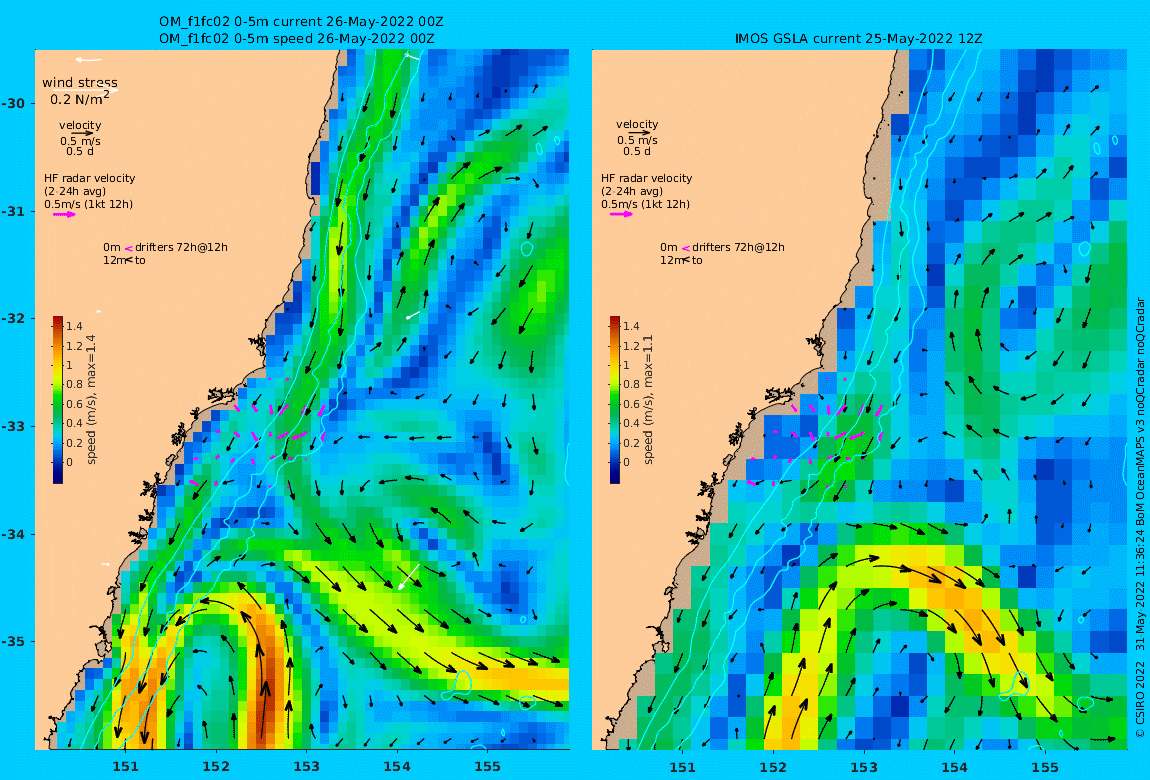The height and width of the screenshot is (780, 1150).
Task: Click the -34 latitude axis label
Action: pos(12,534)
